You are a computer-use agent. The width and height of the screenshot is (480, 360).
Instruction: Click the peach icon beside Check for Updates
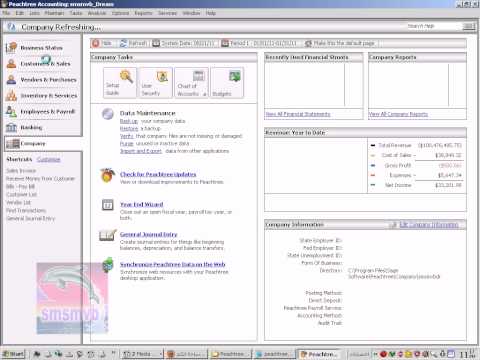[x=108, y=175]
